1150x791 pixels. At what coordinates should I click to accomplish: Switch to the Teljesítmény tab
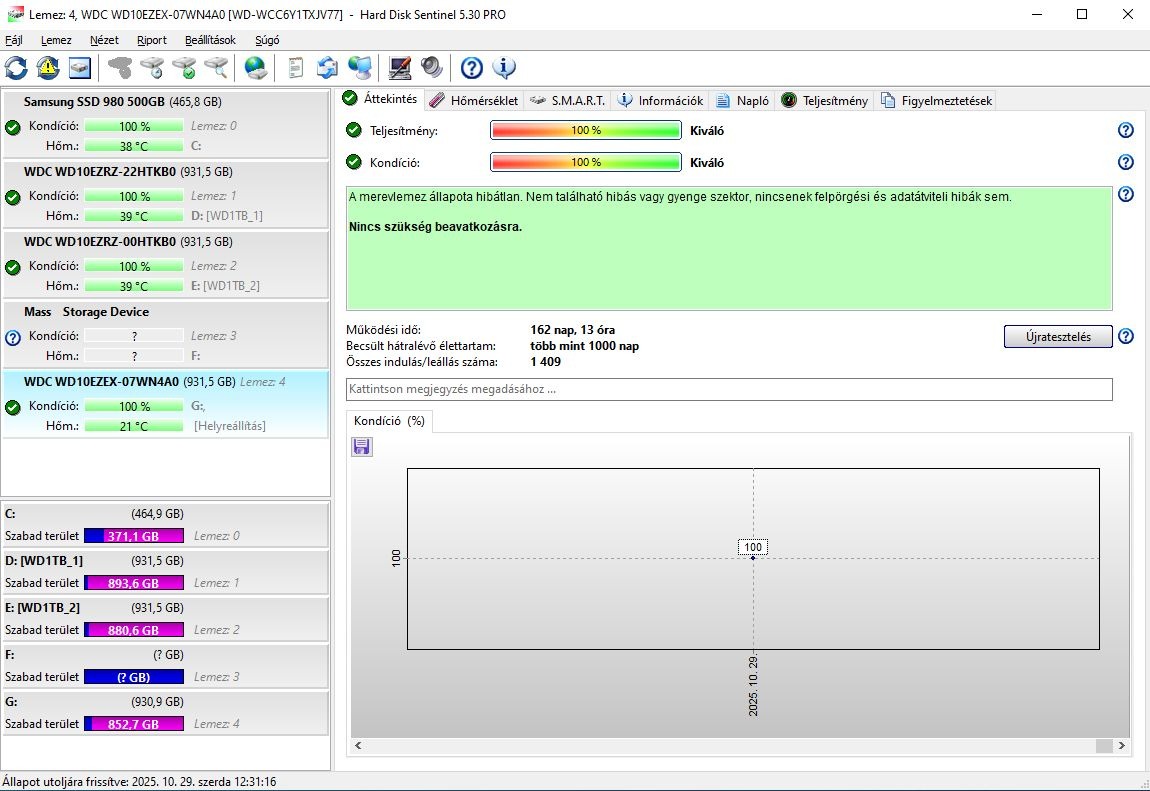(x=824, y=100)
